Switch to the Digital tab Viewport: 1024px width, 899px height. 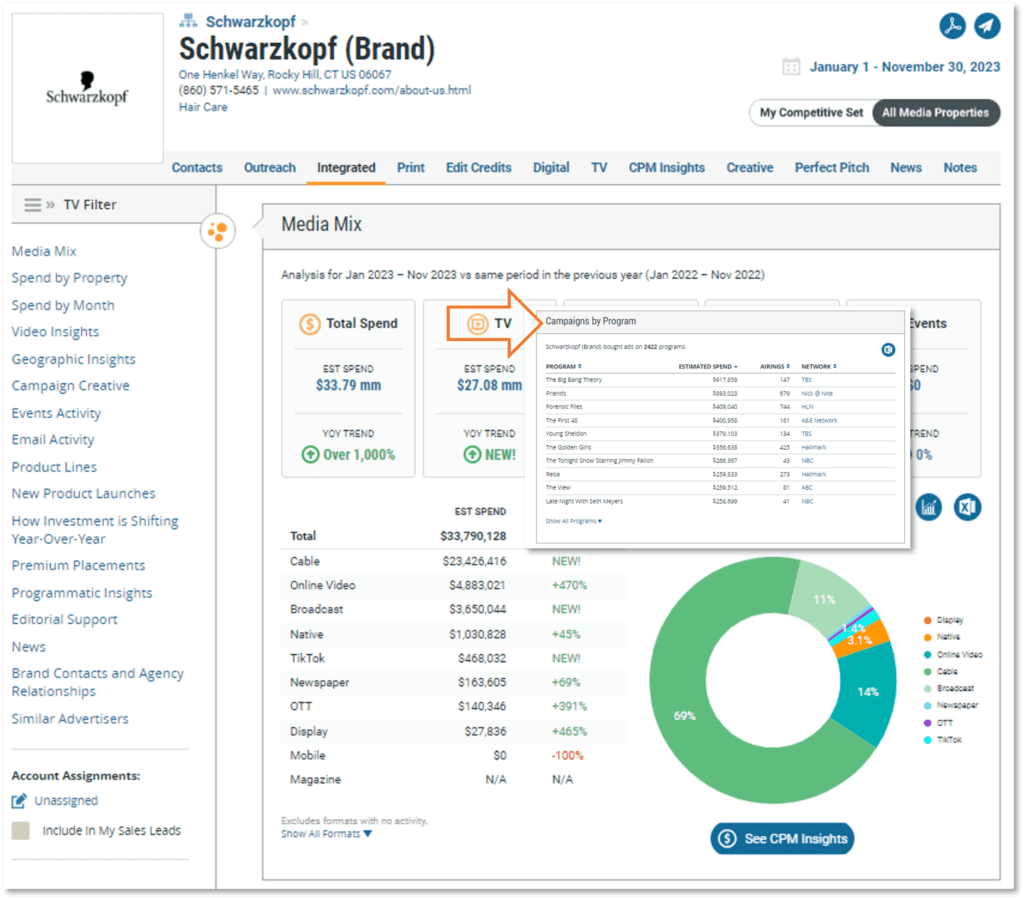coord(551,168)
